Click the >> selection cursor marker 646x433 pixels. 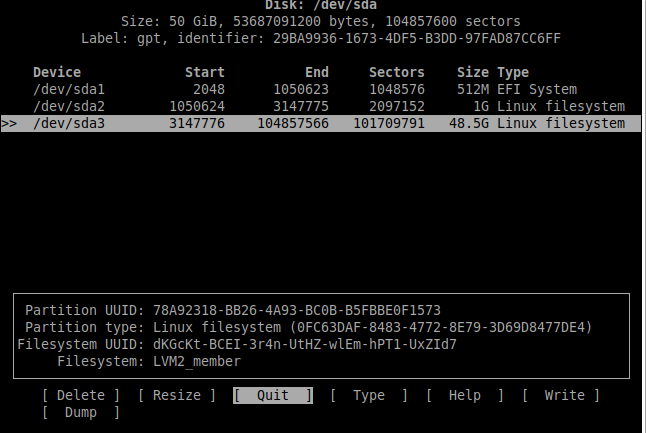click(10, 123)
